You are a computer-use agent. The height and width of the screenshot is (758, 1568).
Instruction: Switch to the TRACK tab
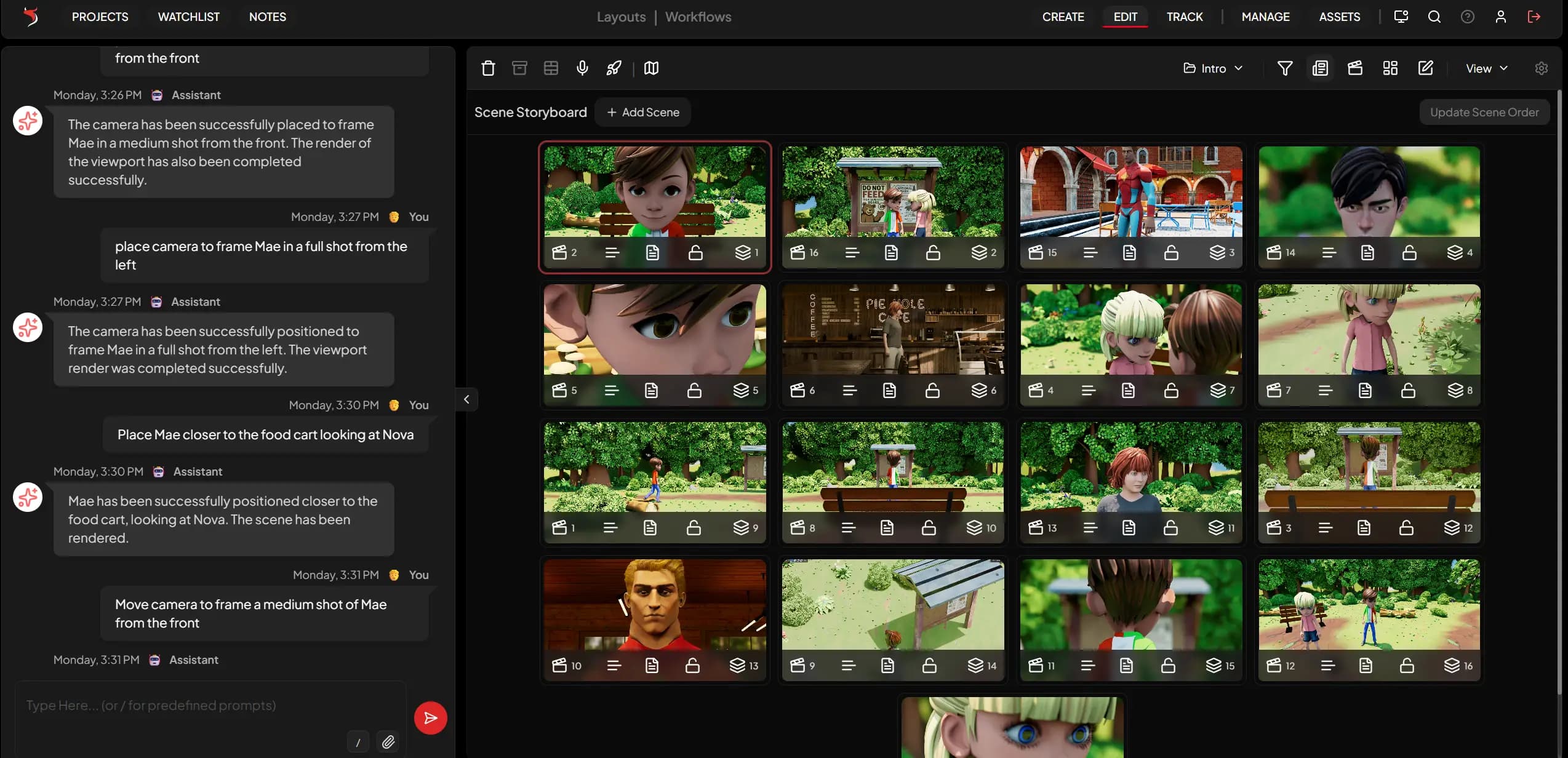[1184, 17]
